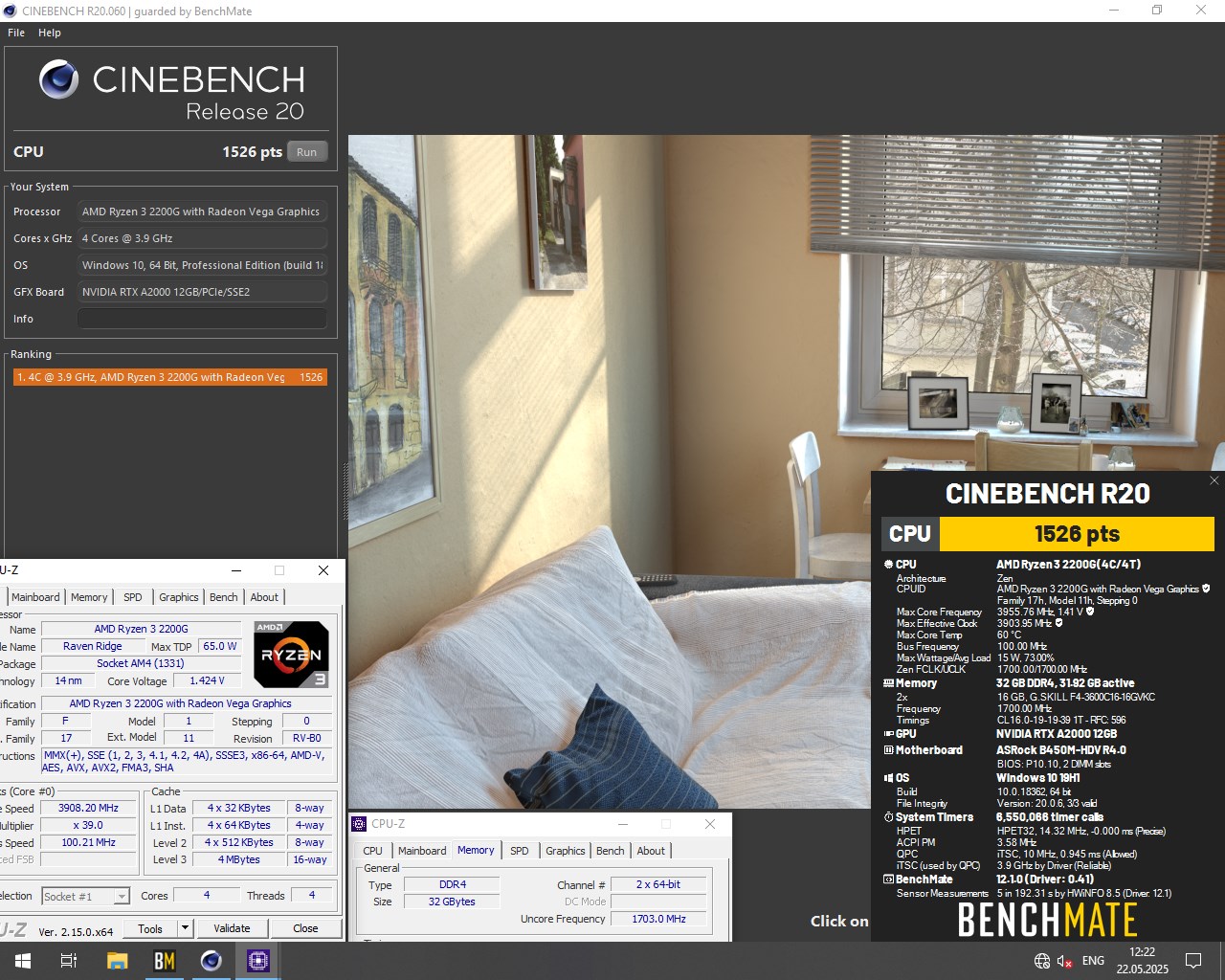Open the Cinebench Help menu
Image resolution: width=1225 pixels, height=980 pixels.
(50, 33)
